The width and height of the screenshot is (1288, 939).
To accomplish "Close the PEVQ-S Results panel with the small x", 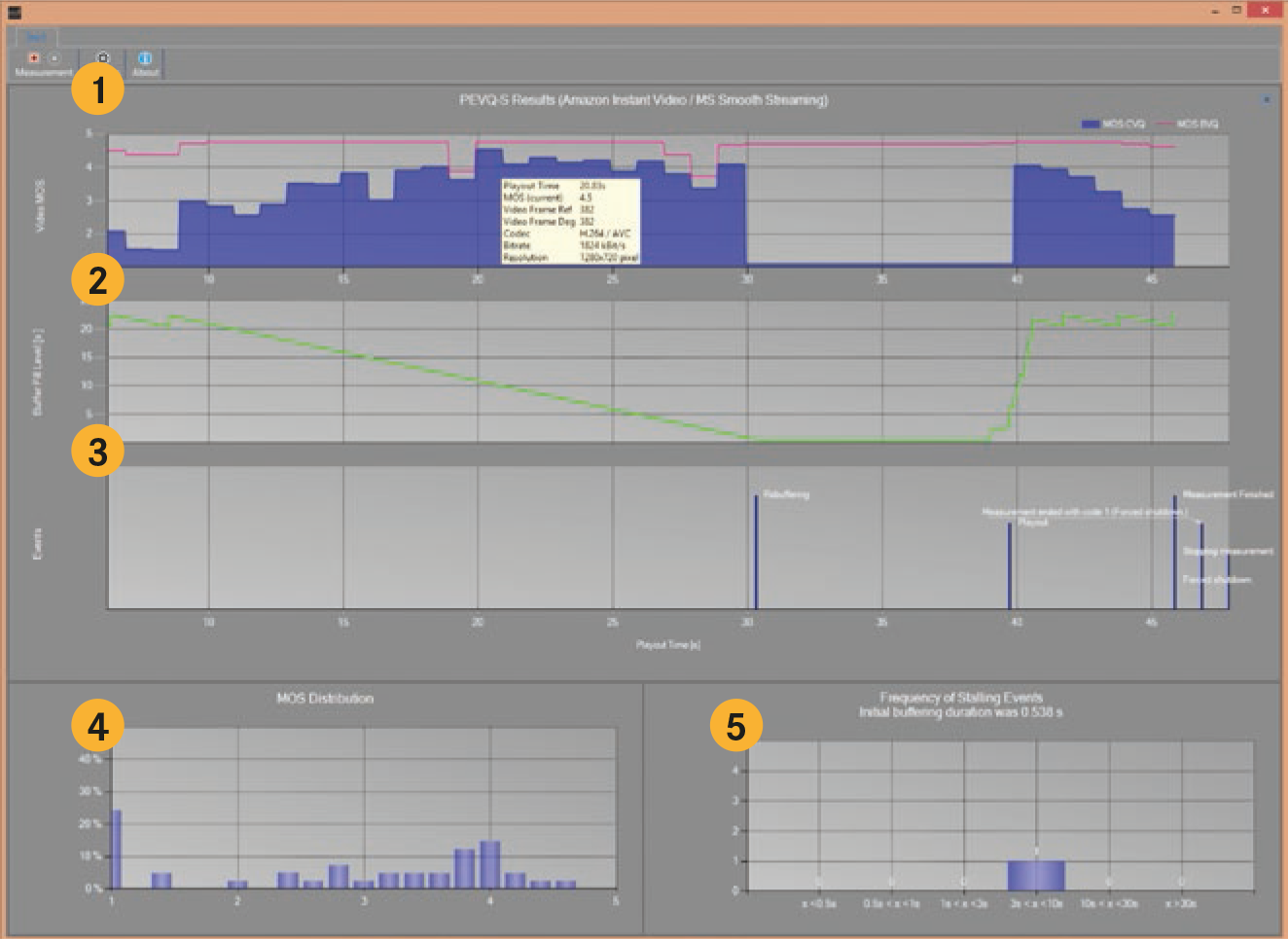I will tap(1267, 99).
